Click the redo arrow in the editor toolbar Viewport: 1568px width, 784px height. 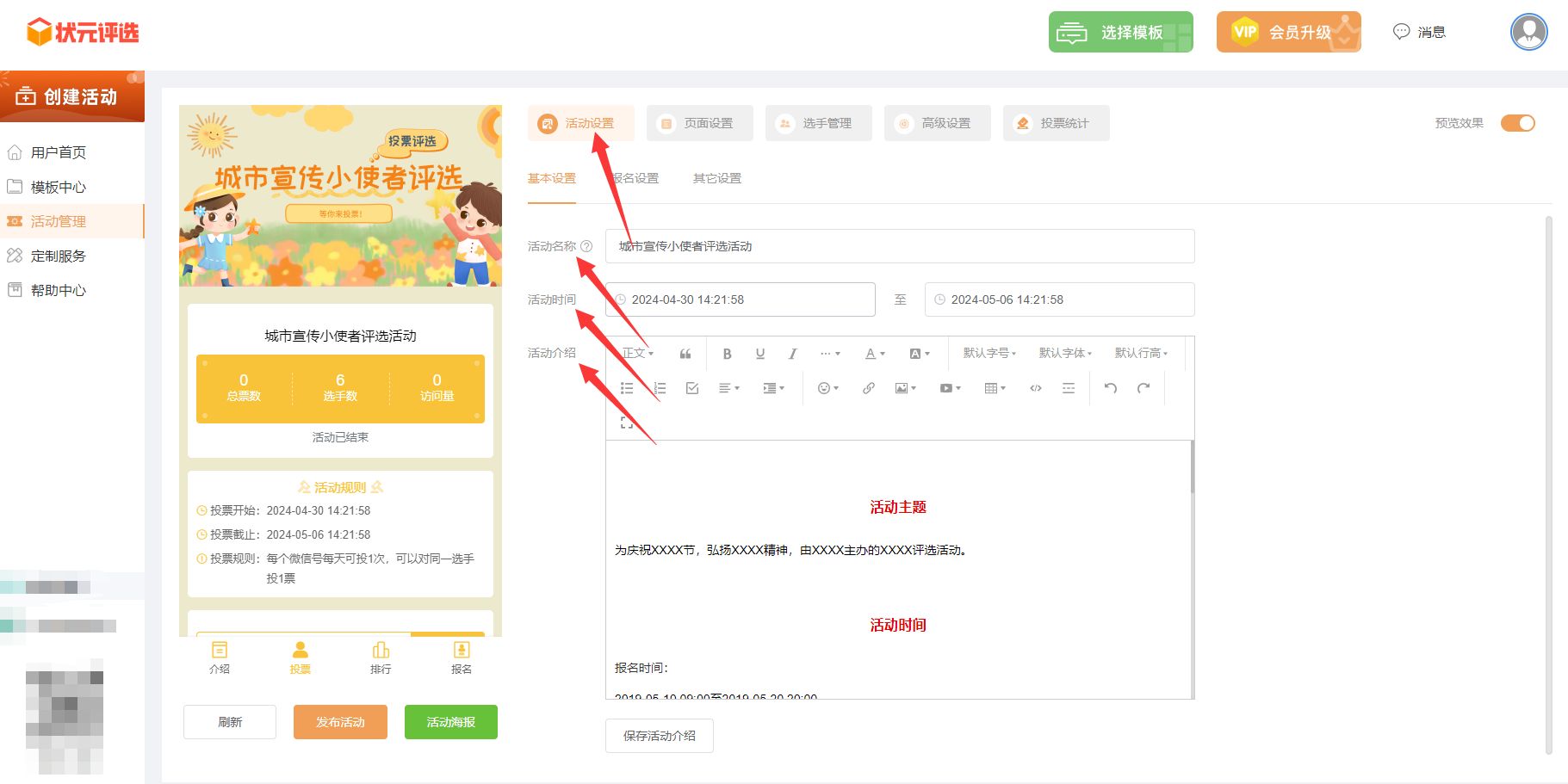point(1143,389)
